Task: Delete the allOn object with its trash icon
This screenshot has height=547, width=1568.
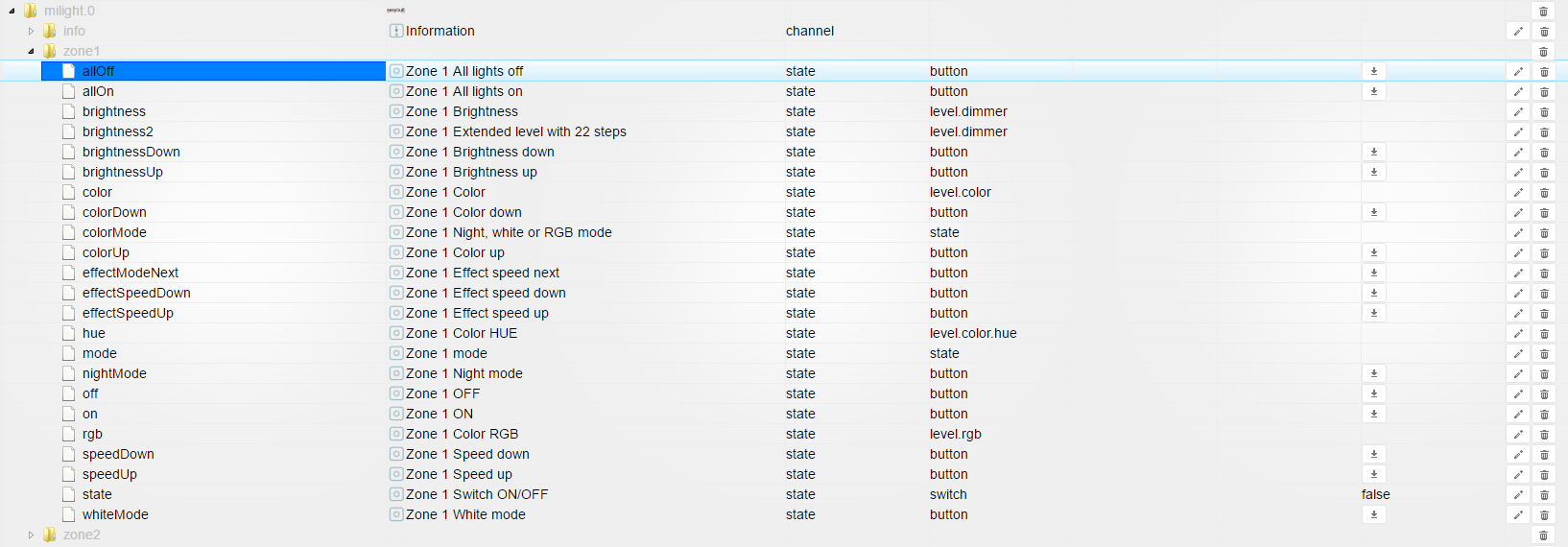Action: coord(1544,92)
